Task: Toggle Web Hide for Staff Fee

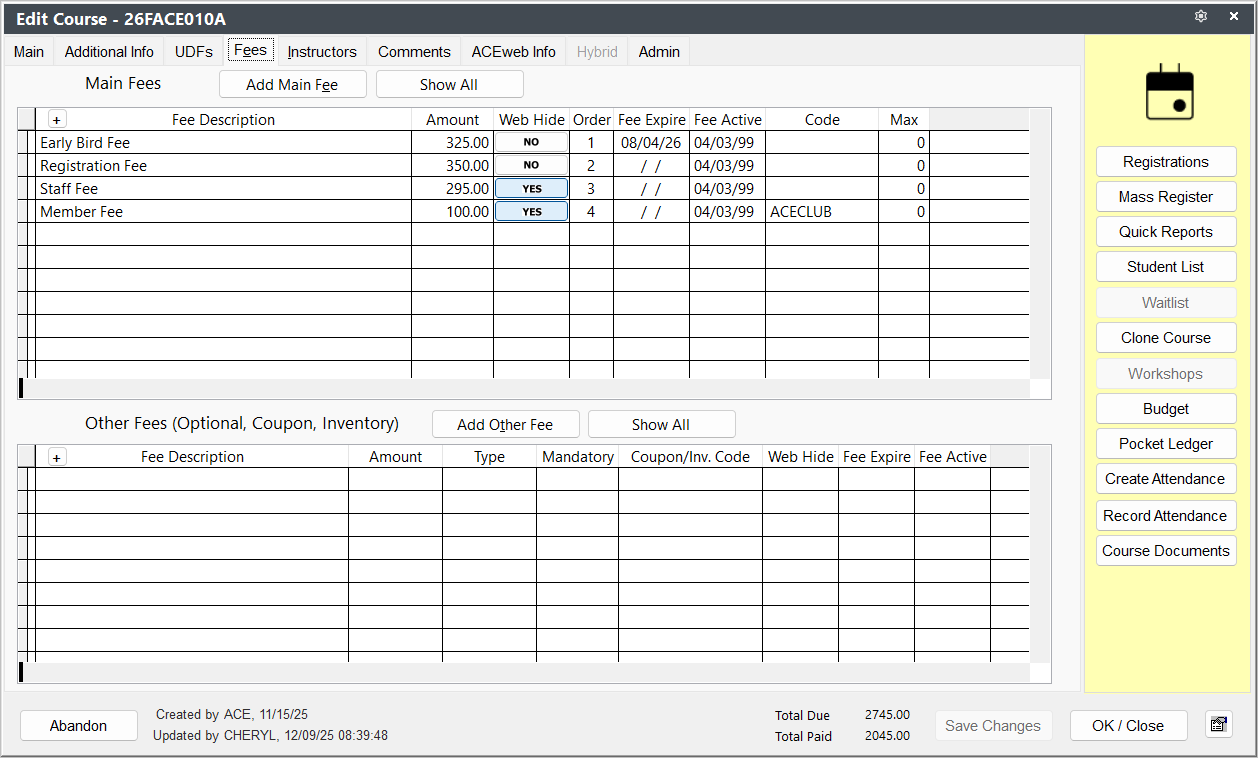Action: (x=531, y=188)
